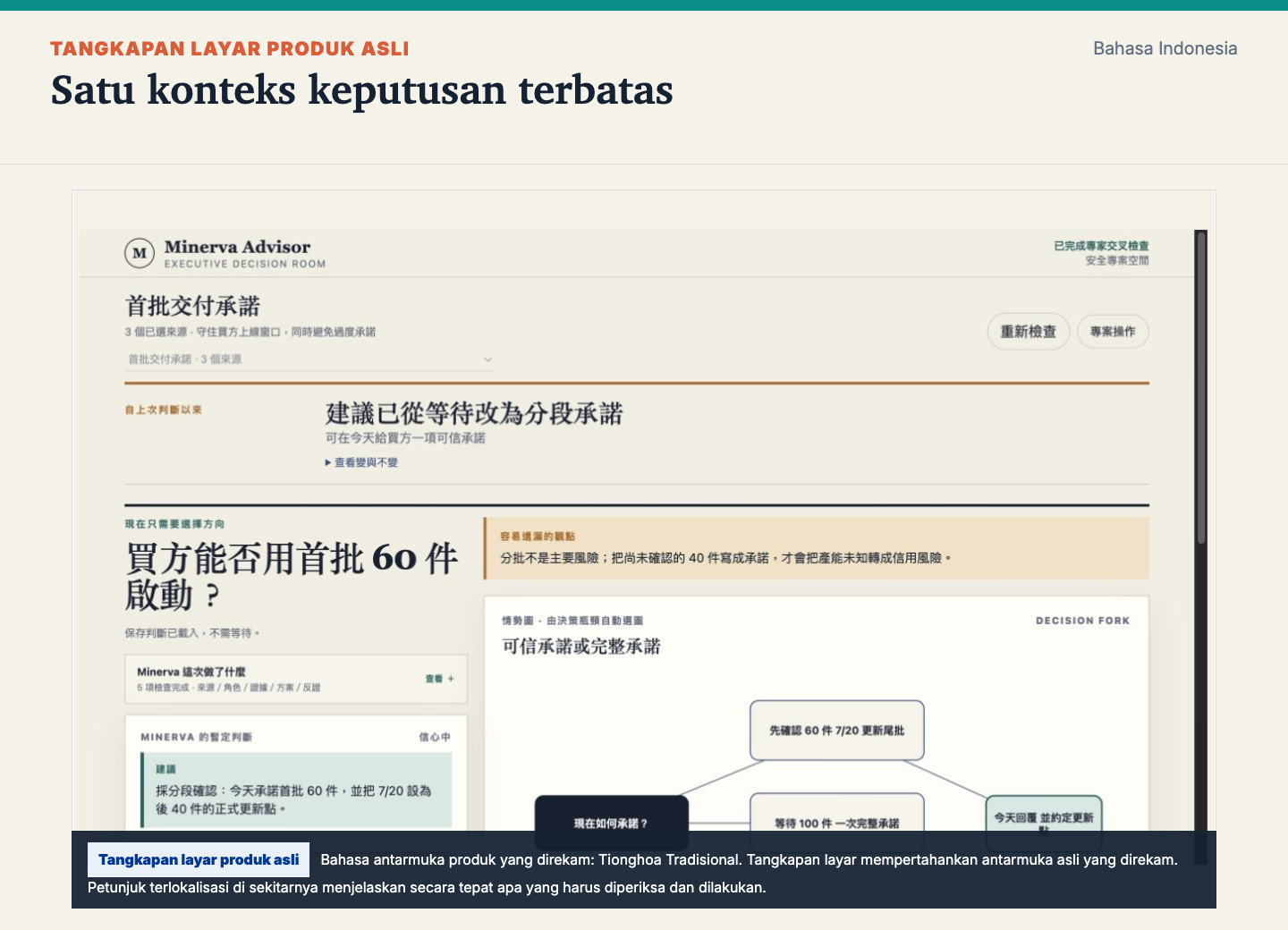Click the 已完成專家交叉檢查 status text
This screenshot has height=930, width=1288.
1101,246
